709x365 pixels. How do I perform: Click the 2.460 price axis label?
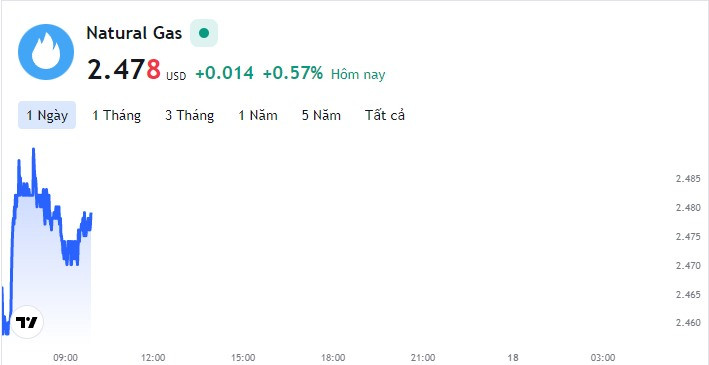(x=688, y=323)
